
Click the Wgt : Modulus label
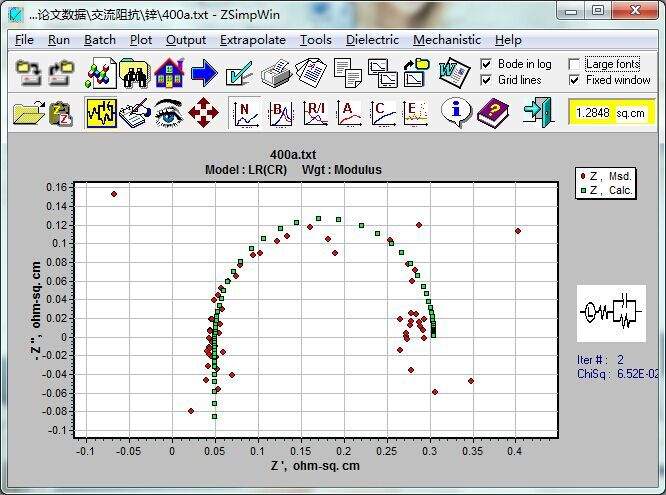pyautogui.click(x=341, y=170)
